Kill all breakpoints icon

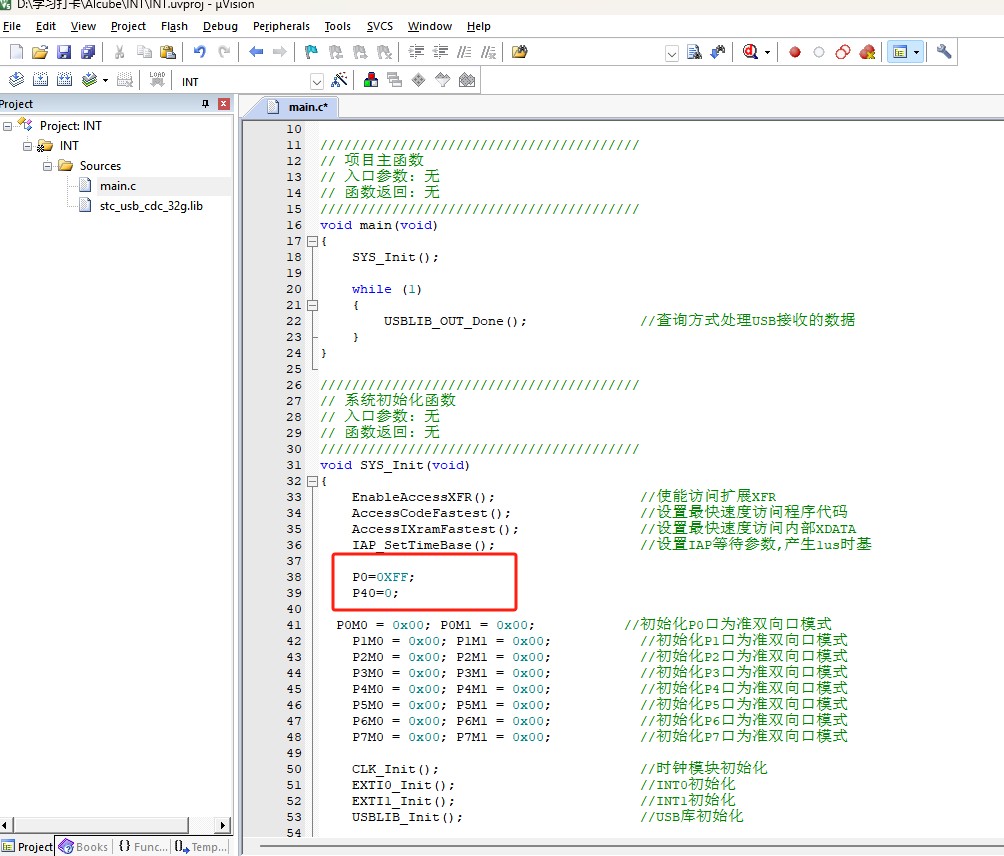(867, 52)
